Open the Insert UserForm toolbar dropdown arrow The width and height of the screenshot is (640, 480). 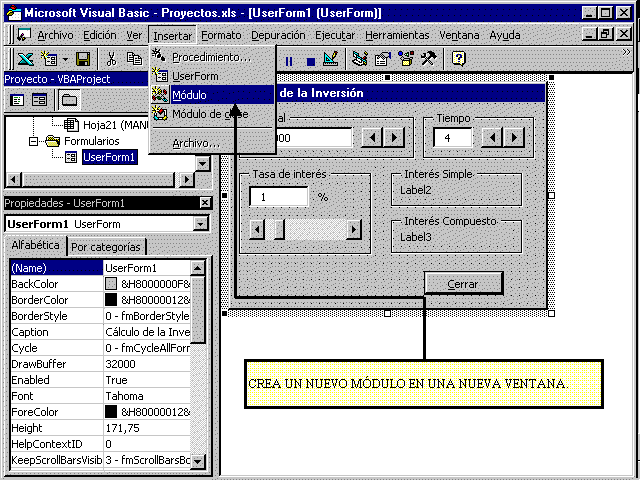[x=65, y=60]
